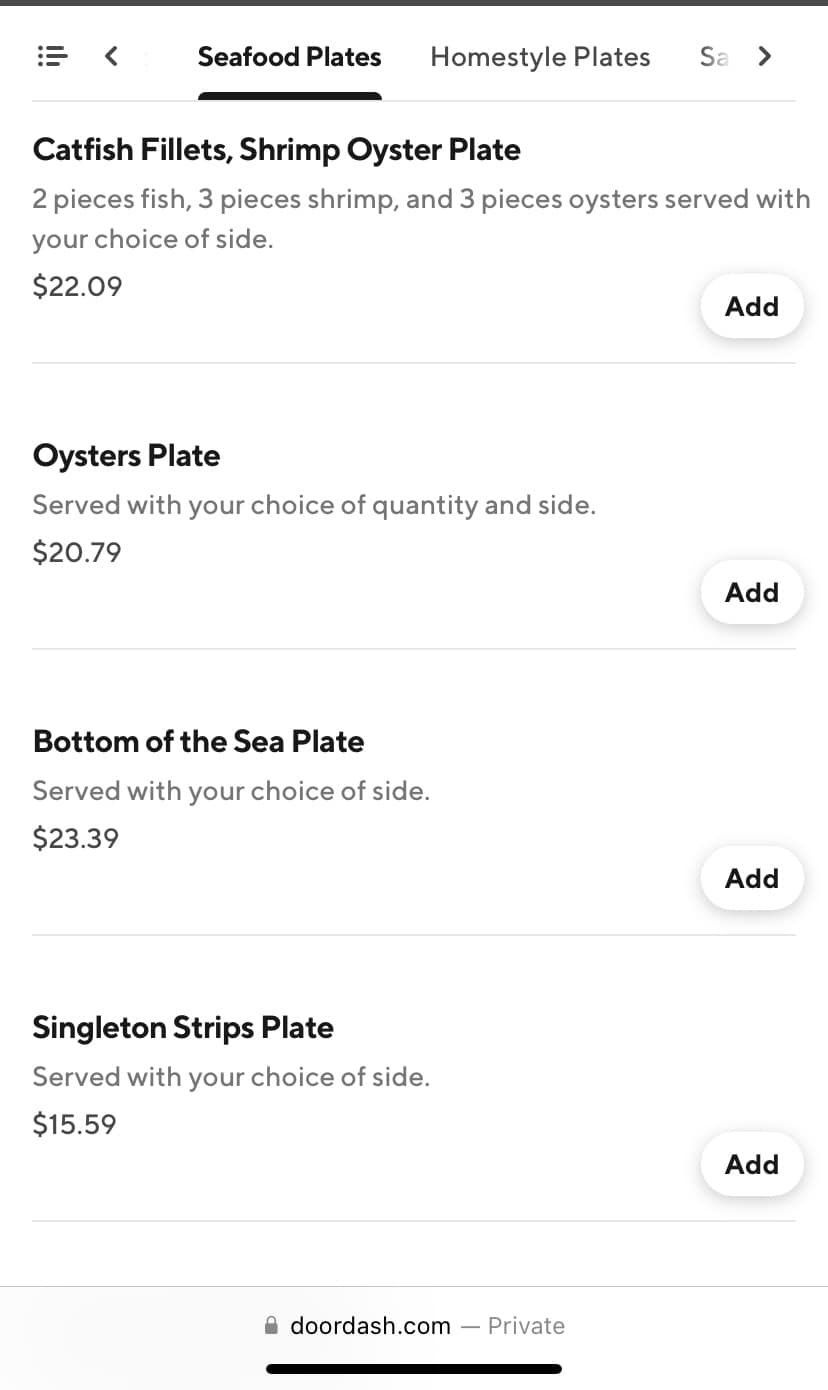Add the Oysters Plate to the order
Image resolution: width=828 pixels, height=1390 pixels.
point(751,592)
